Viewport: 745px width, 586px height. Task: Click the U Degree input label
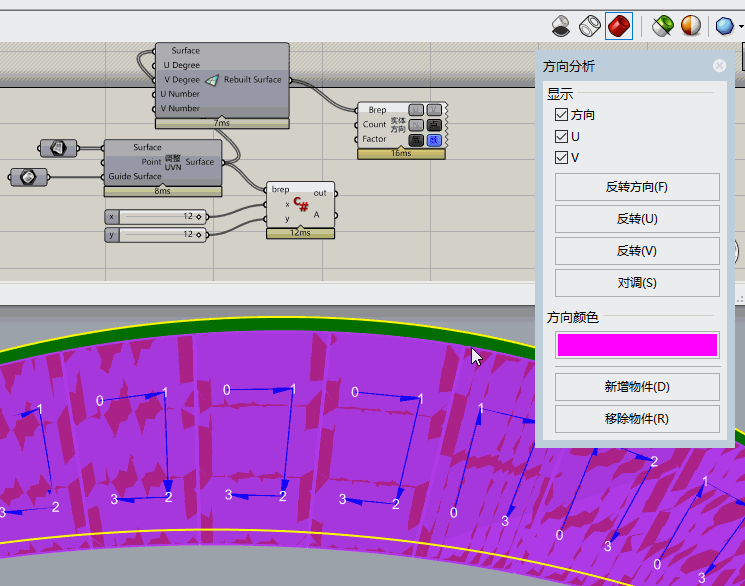tap(181, 65)
